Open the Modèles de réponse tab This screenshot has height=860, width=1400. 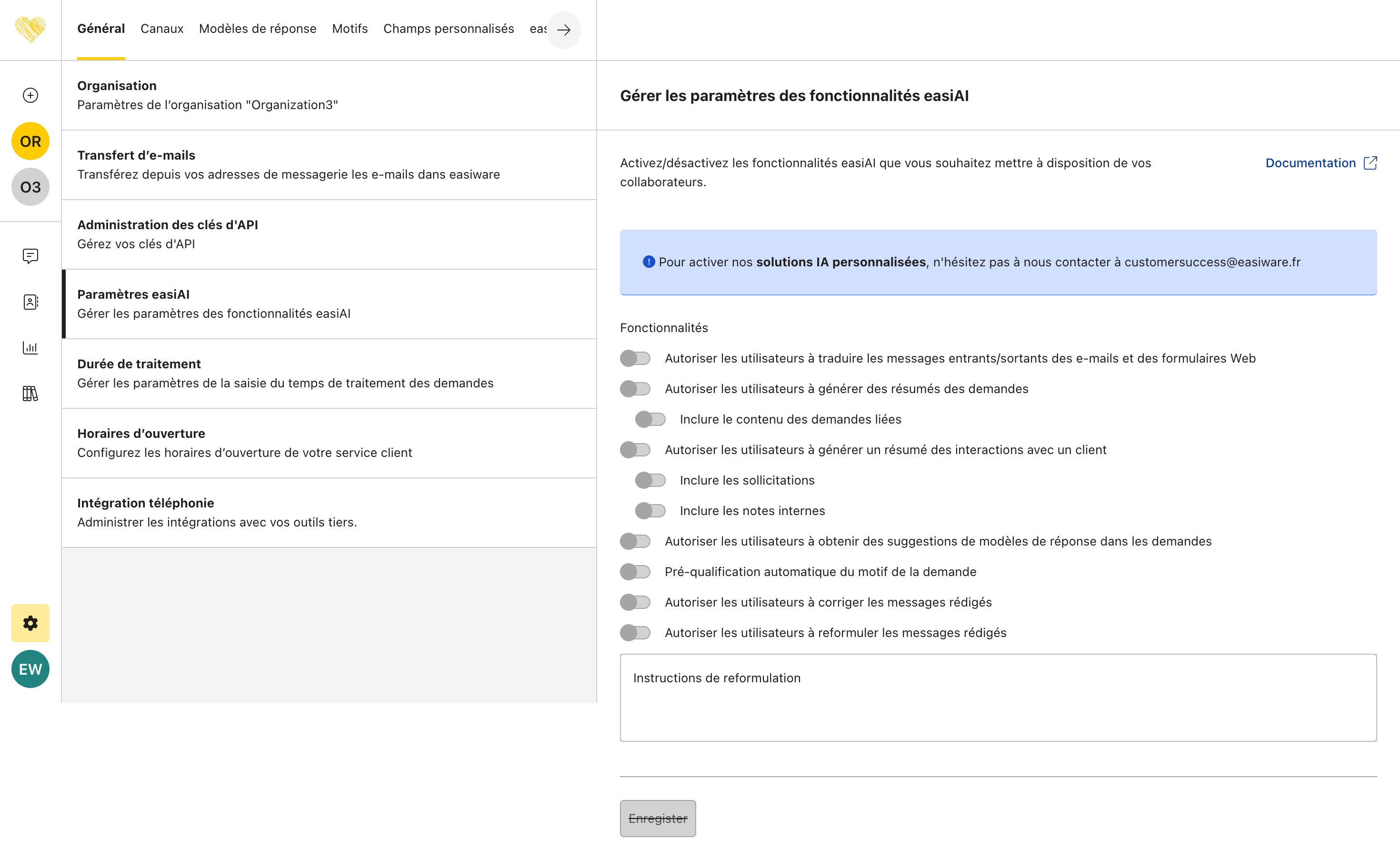pyautogui.click(x=258, y=29)
